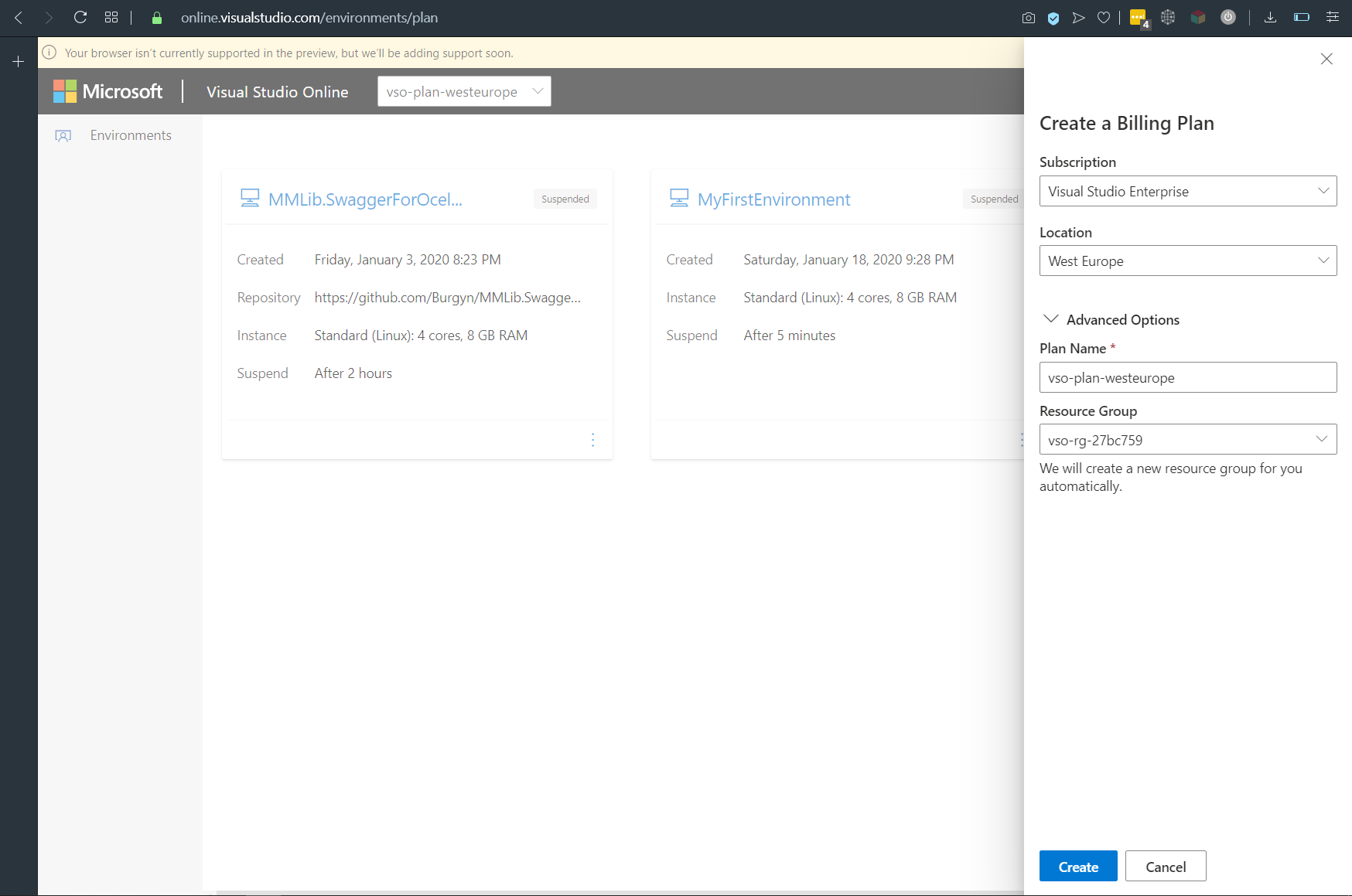1352x896 pixels.
Task: Open the yellow extension with badge 4
Action: click(1139, 18)
